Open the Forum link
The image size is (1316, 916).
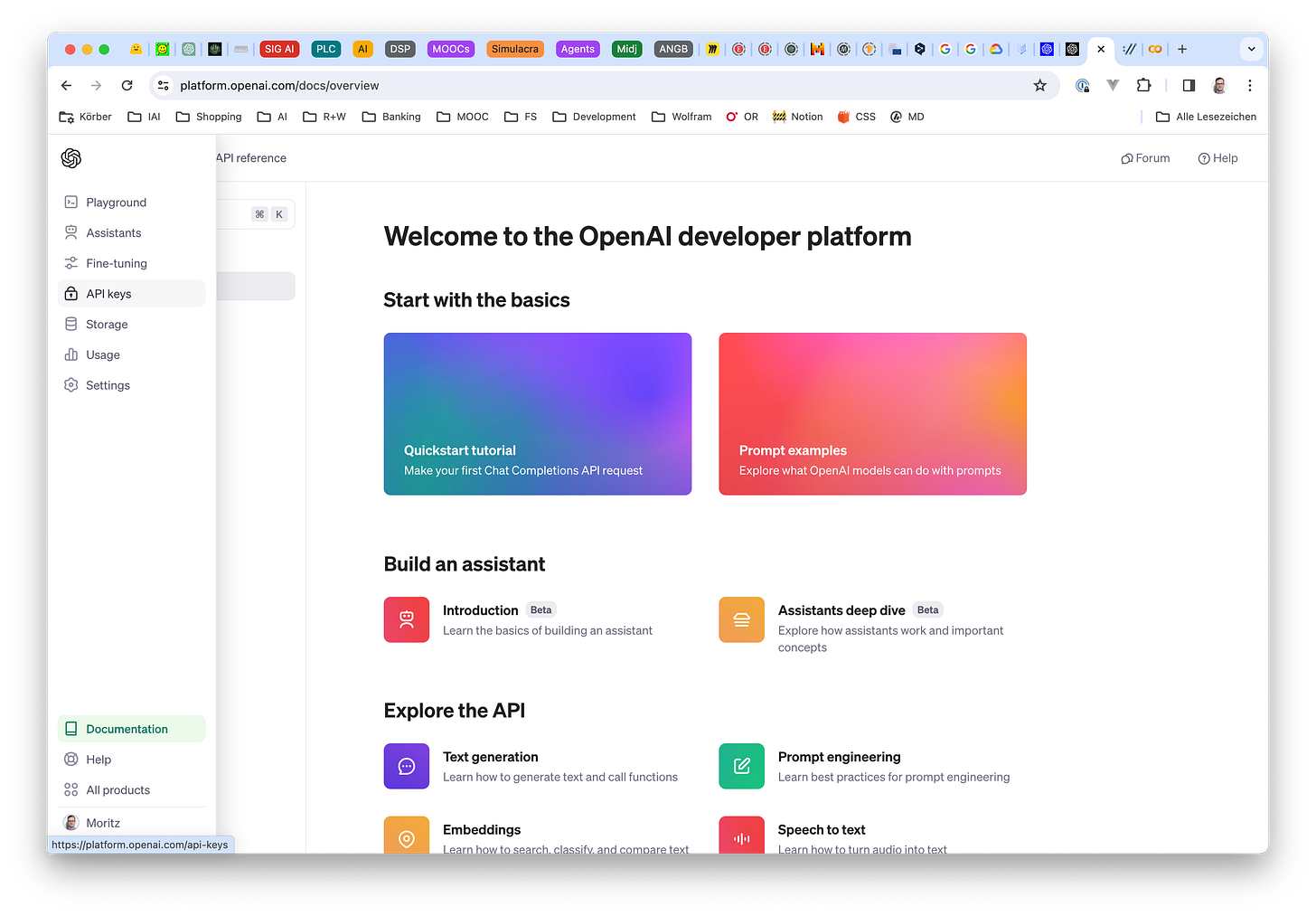[1145, 158]
